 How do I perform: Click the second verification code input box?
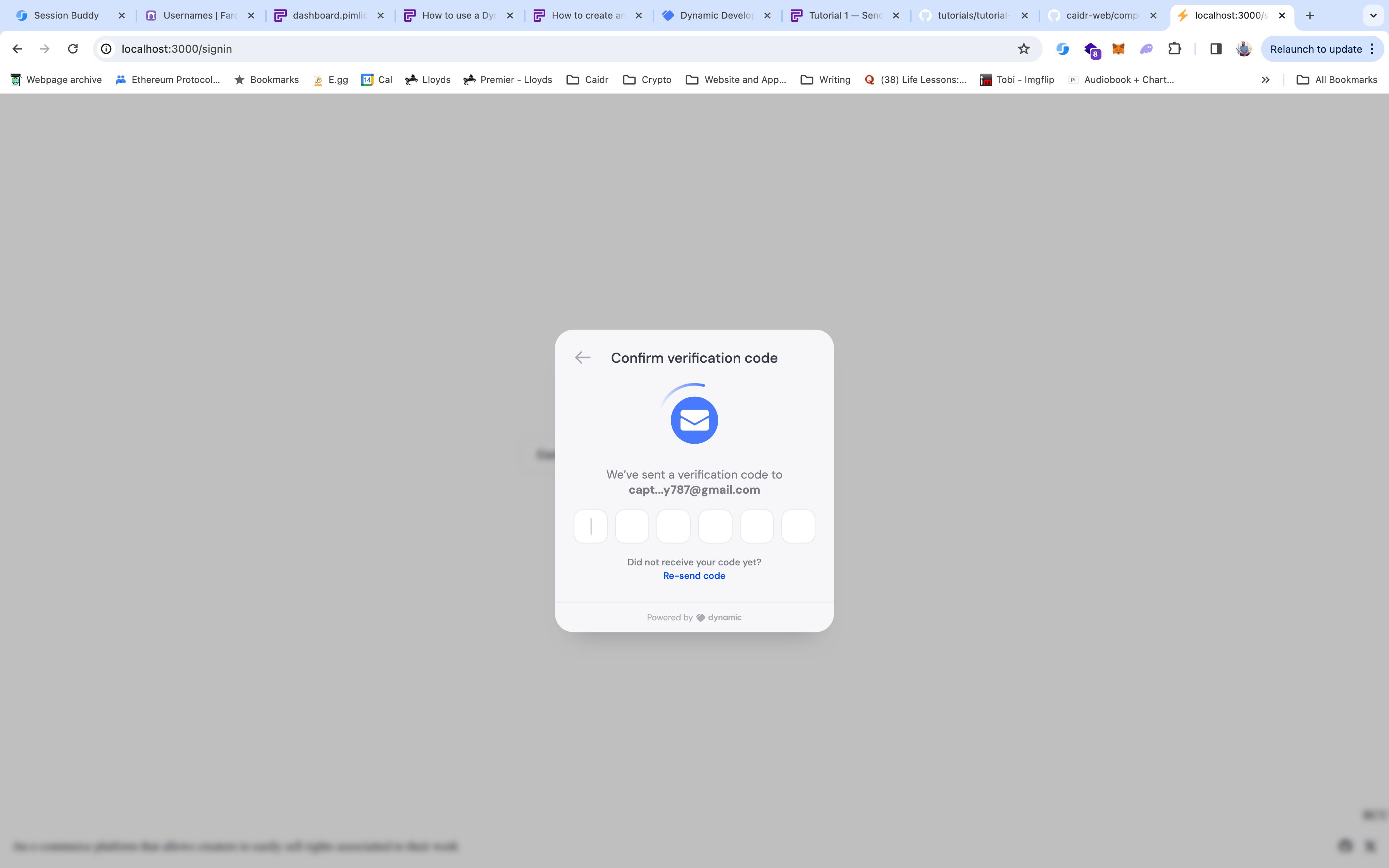pyautogui.click(x=632, y=526)
